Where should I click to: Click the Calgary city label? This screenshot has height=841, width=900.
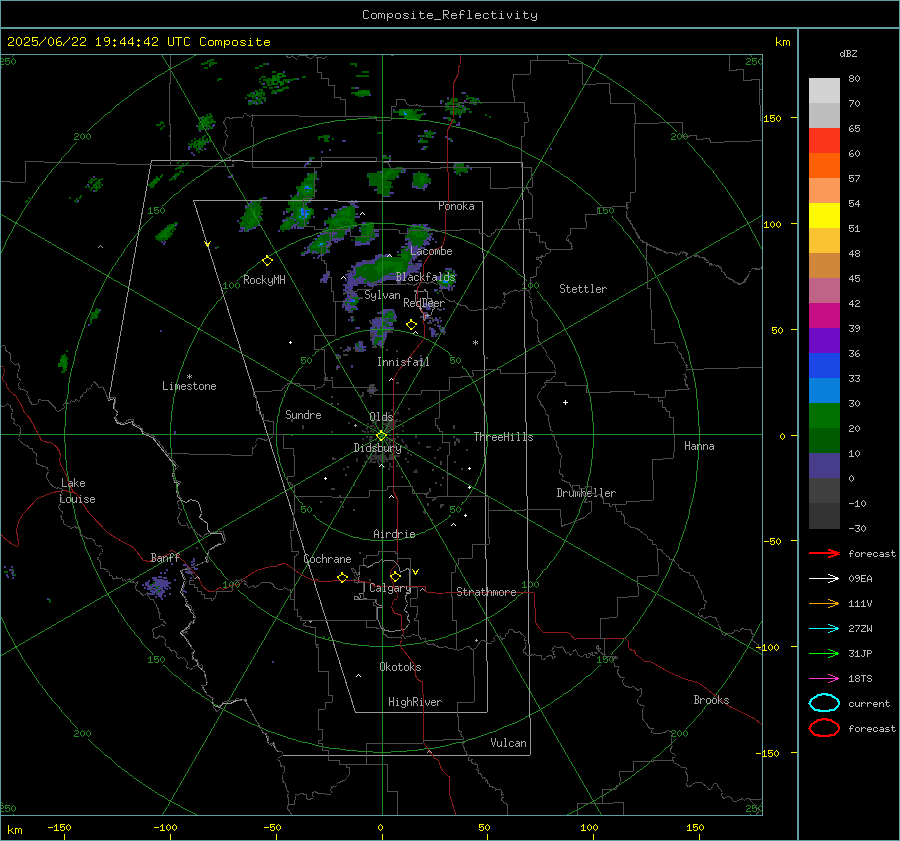pyautogui.click(x=390, y=588)
